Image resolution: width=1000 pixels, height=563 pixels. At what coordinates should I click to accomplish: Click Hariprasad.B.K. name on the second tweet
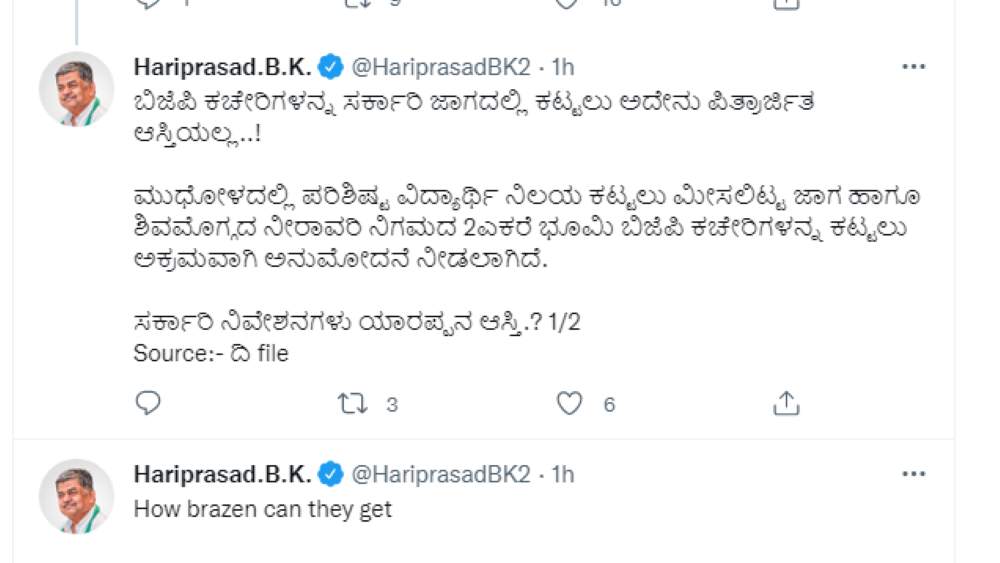pos(223,473)
